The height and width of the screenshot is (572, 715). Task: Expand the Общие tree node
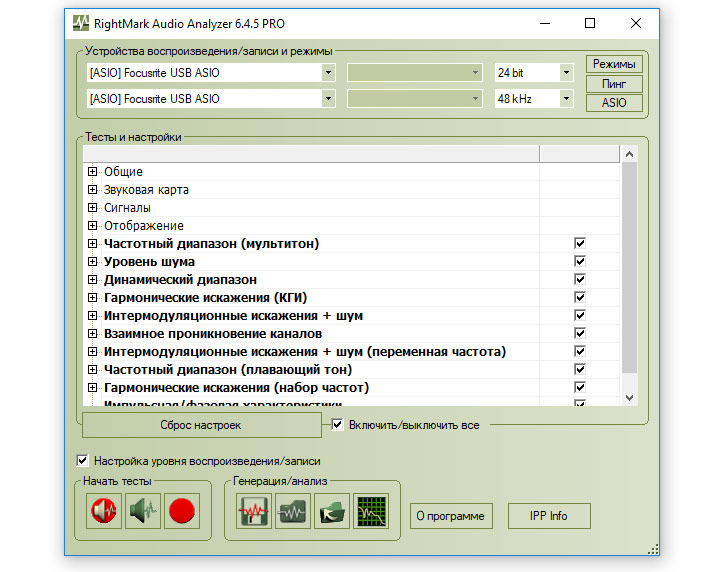click(x=93, y=172)
